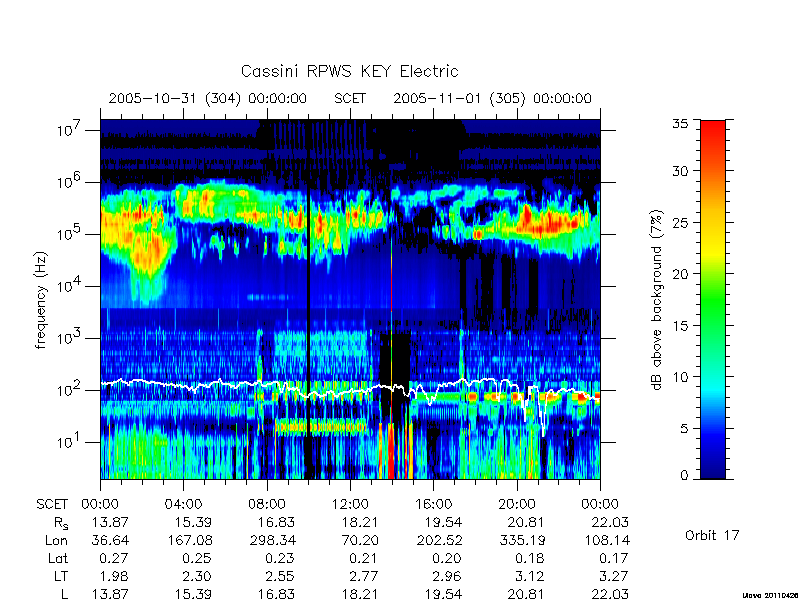Click the "13.87" value in the Rs row
The height and width of the screenshot is (600, 800).
click(110, 522)
